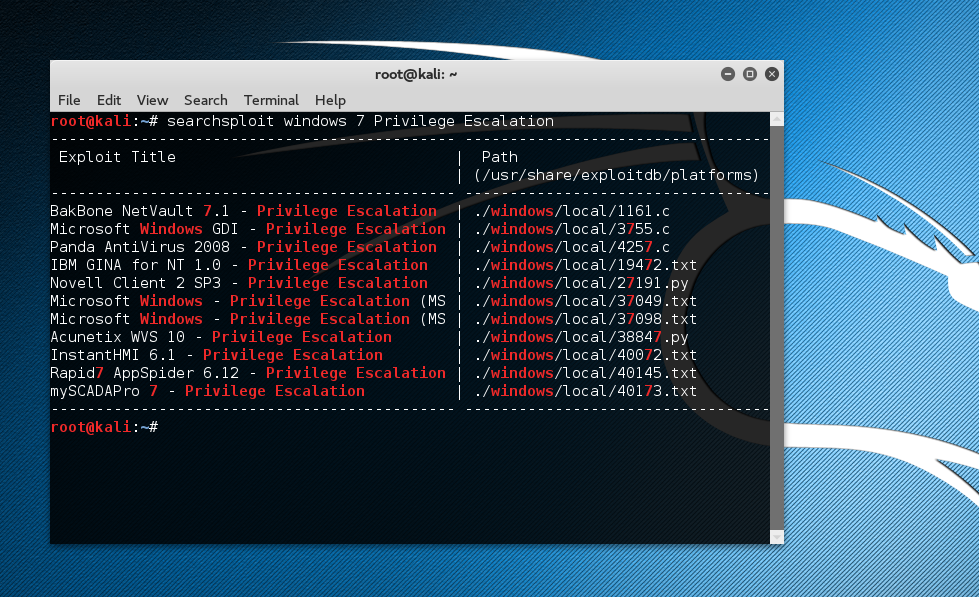Open the View menu
Viewport: 979px width, 597px height.
pos(152,100)
